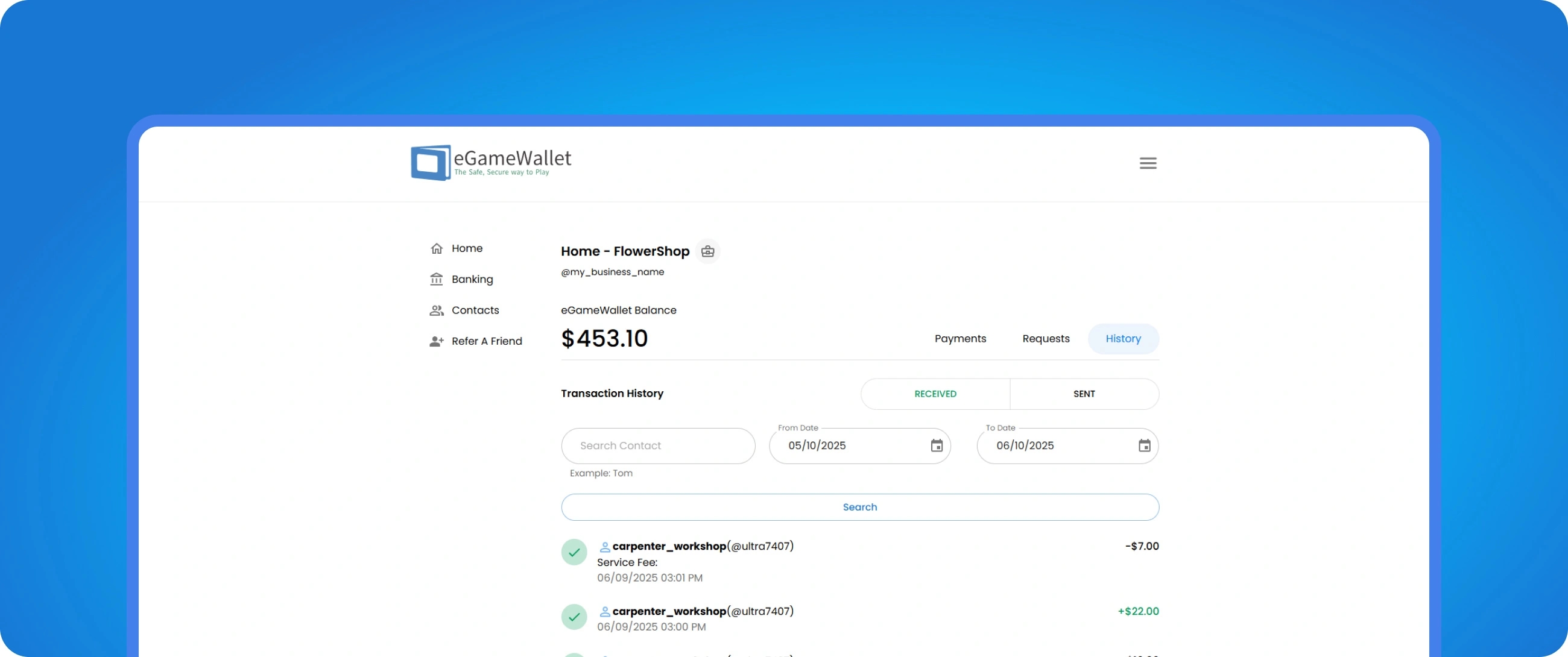Open the From Date calendar picker icon
Image resolution: width=1568 pixels, height=657 pixels.
(937, 446)
